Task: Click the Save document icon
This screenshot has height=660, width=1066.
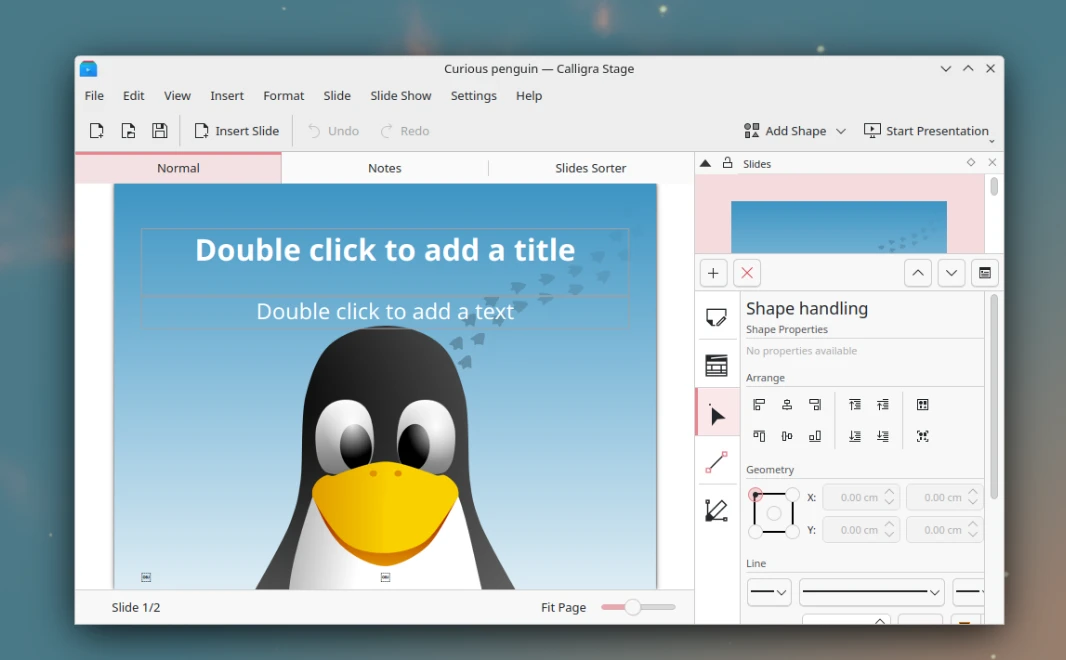Action: tap(160, 131)
